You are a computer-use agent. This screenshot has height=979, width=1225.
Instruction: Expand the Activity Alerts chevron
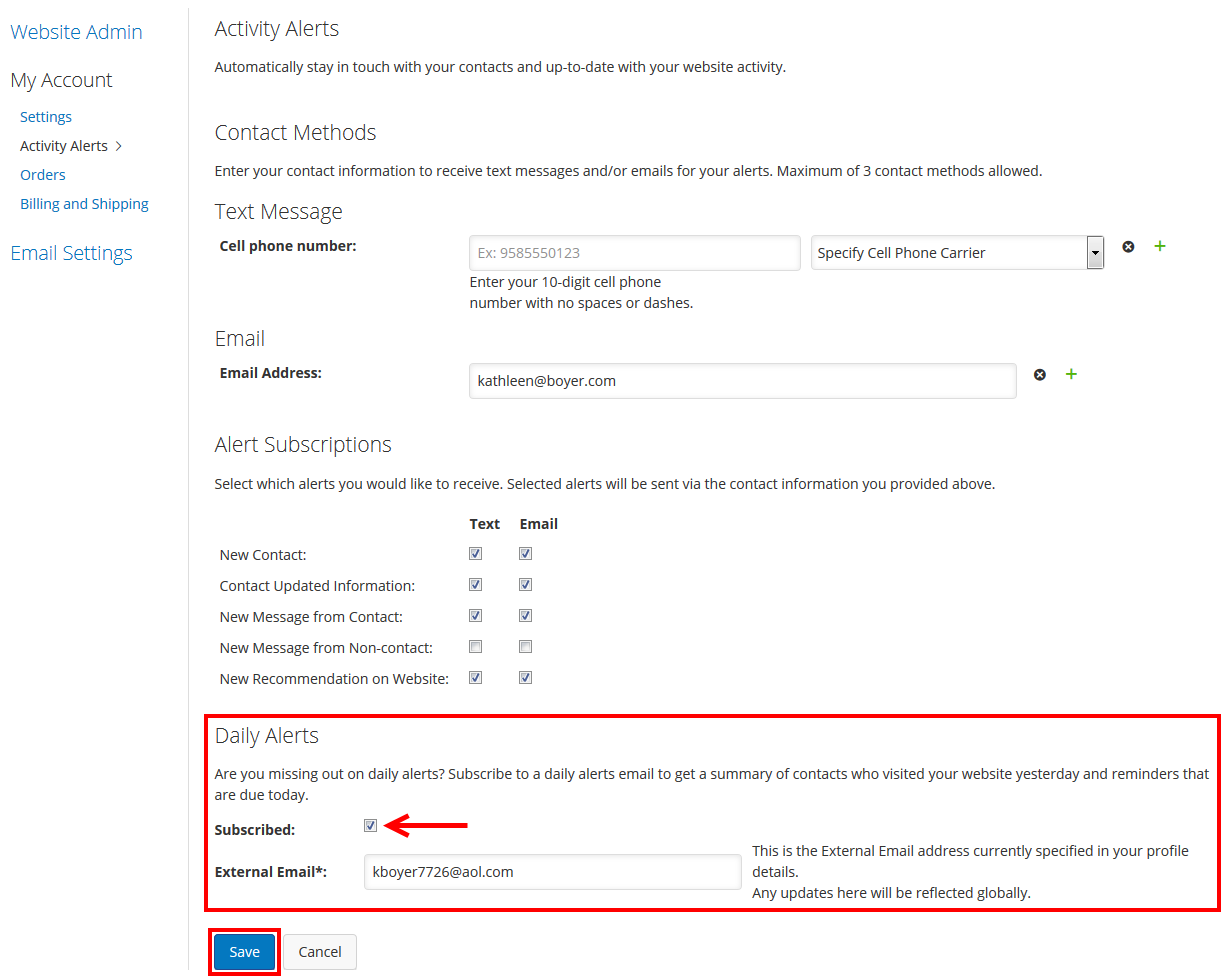(119, 146)
